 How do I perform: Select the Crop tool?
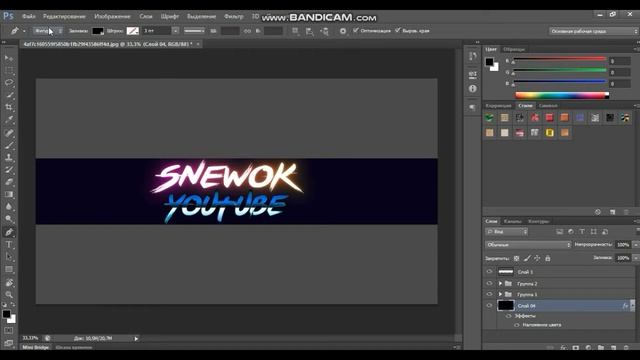pos(9,107)
